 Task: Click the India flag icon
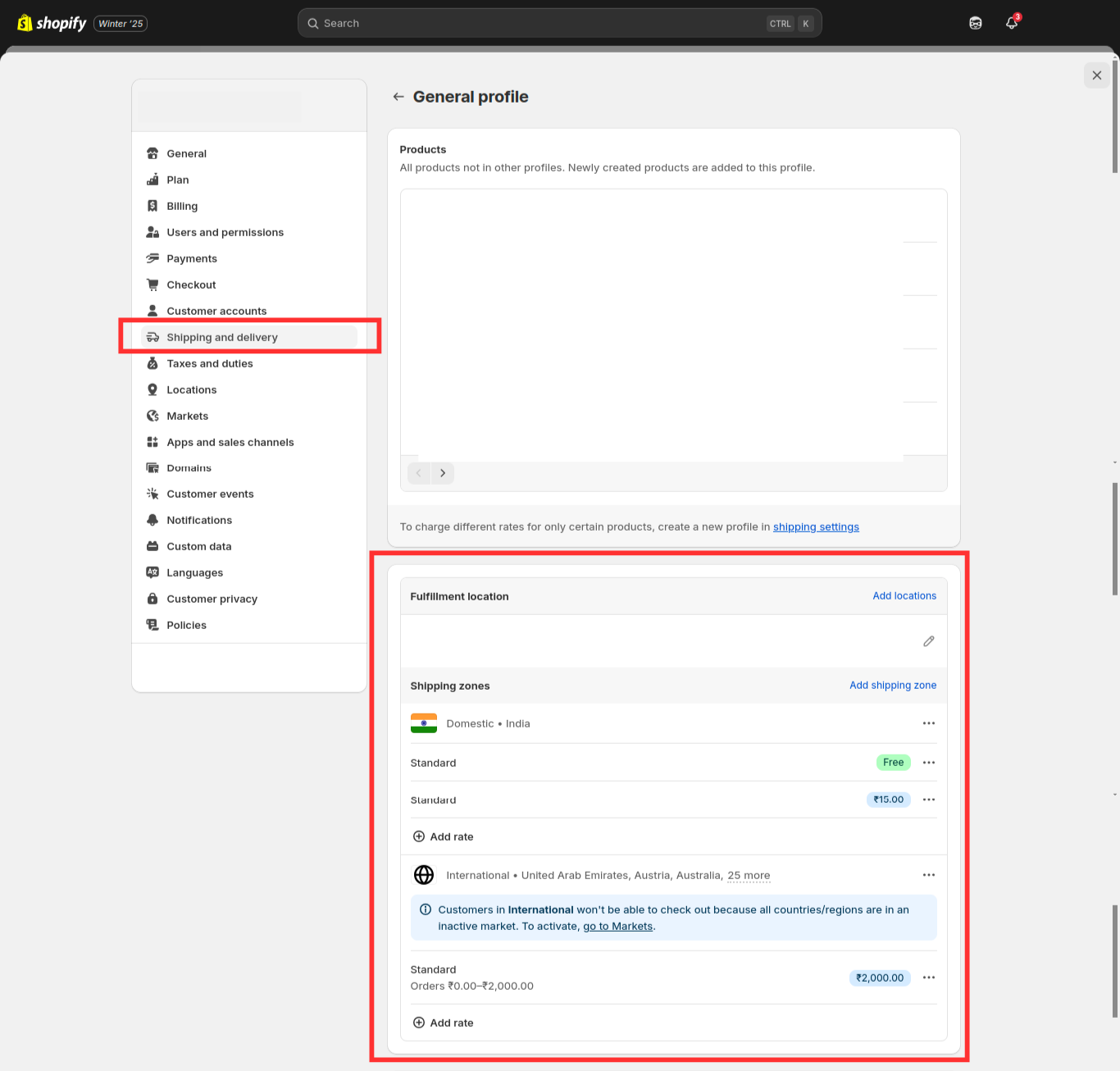point(424,723)
